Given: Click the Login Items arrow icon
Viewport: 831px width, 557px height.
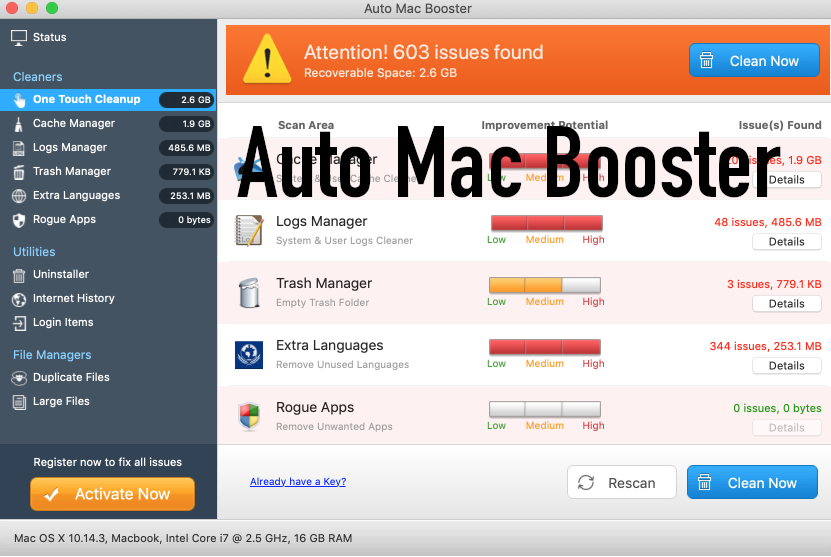Looking at the screenshot, I should coord(19,323).
